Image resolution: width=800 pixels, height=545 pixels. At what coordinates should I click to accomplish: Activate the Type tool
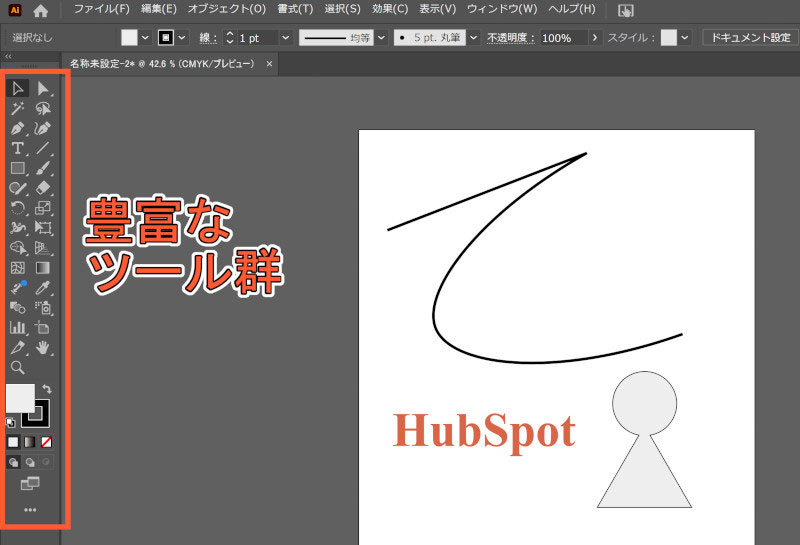(x=18, y=148)
